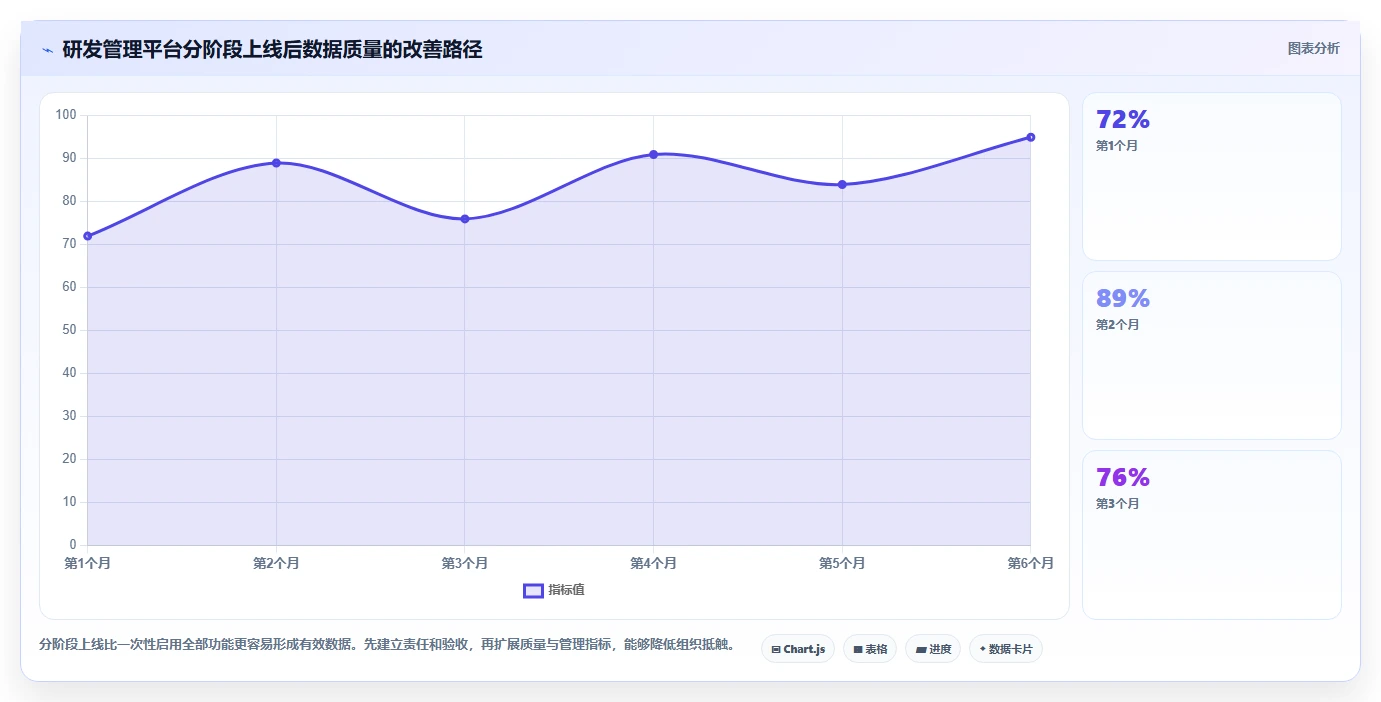Image resolution: width=1381 pixels, height=702 pixels.
Task: Click the lightning icon beside the title
Action: [x=47, y=50]
